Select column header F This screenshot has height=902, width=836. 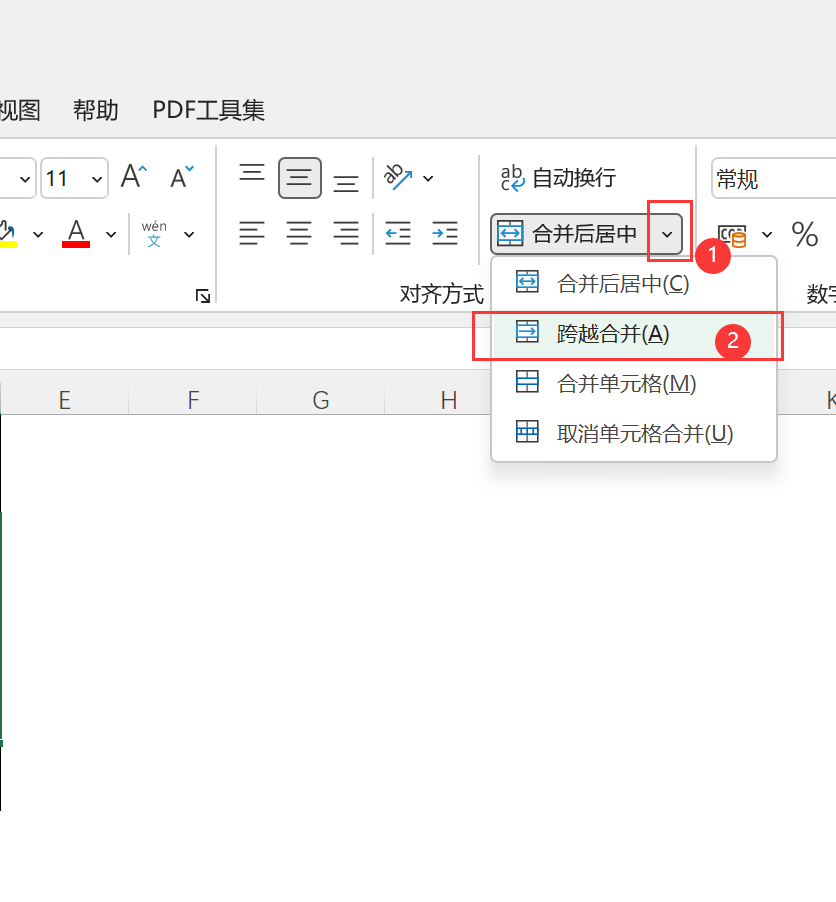click(x=191, y=399)
